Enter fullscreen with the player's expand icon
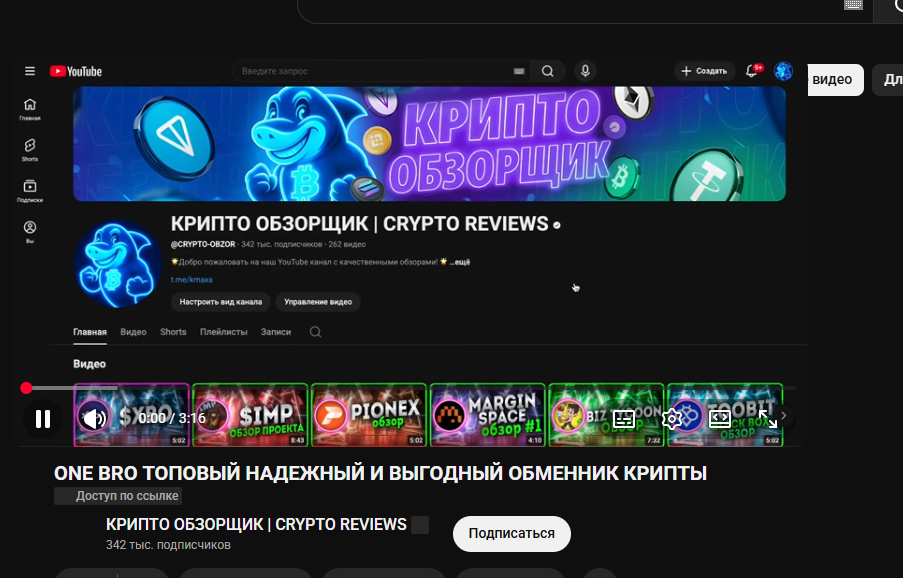903x578 pixels. coord(768,419)
